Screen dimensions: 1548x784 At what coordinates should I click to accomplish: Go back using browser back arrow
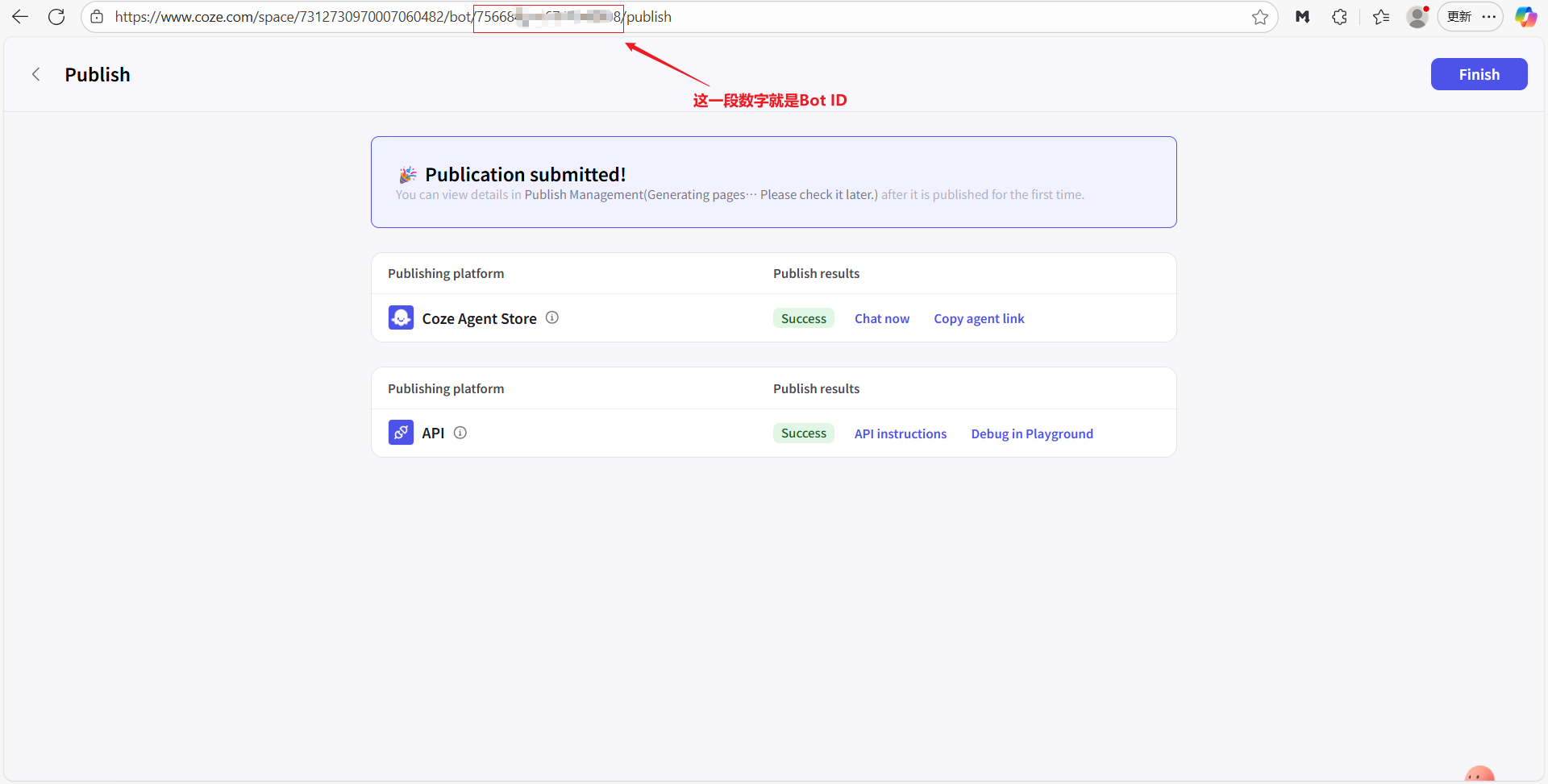(20, 17)
